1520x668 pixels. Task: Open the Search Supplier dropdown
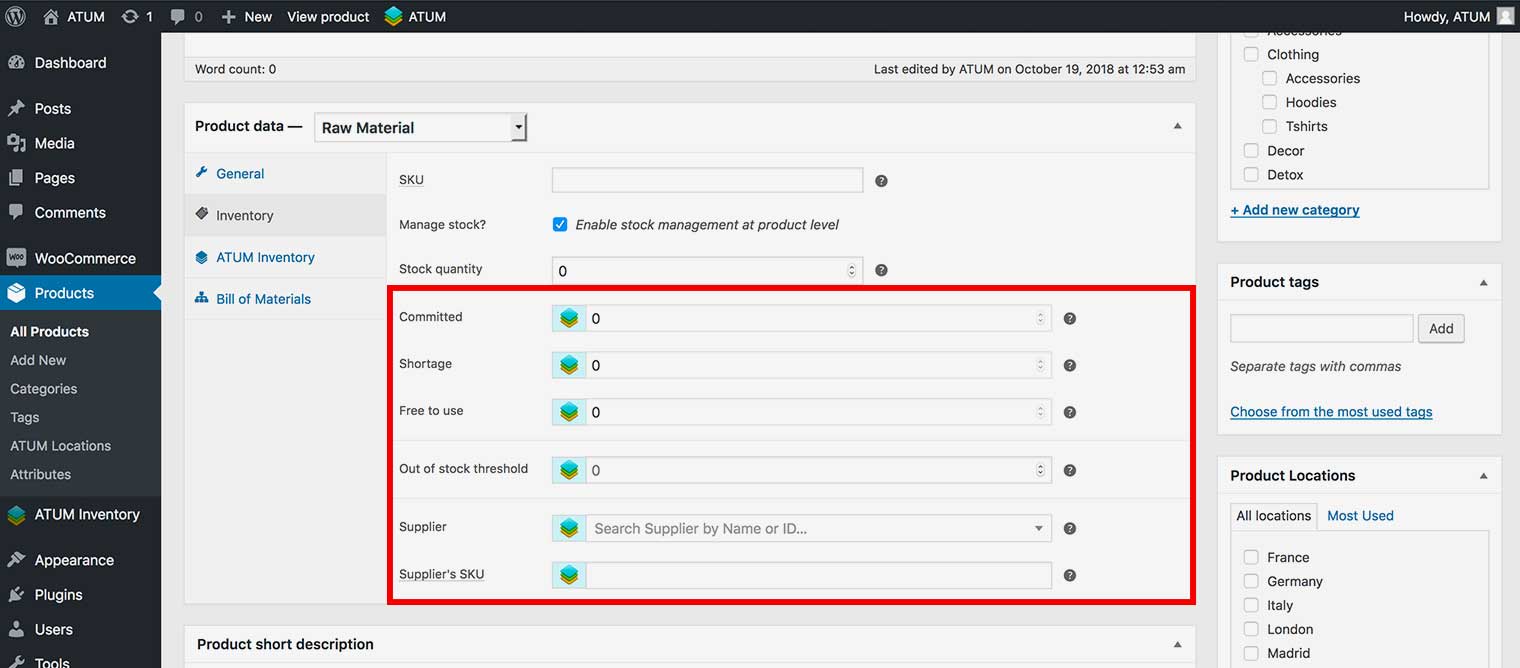click(817, 528)
